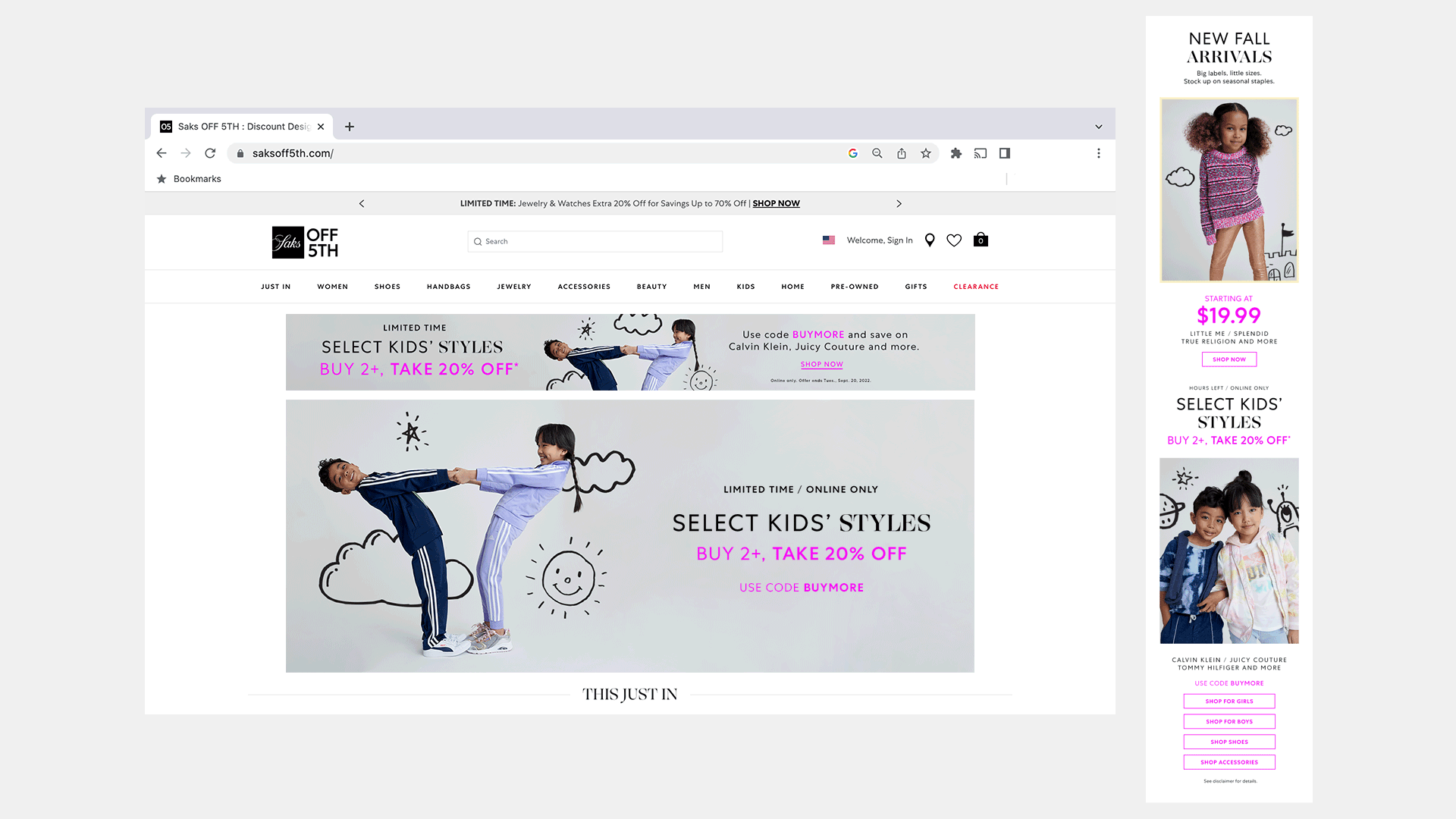Open the extensions puzzle icon

[956, 153]
